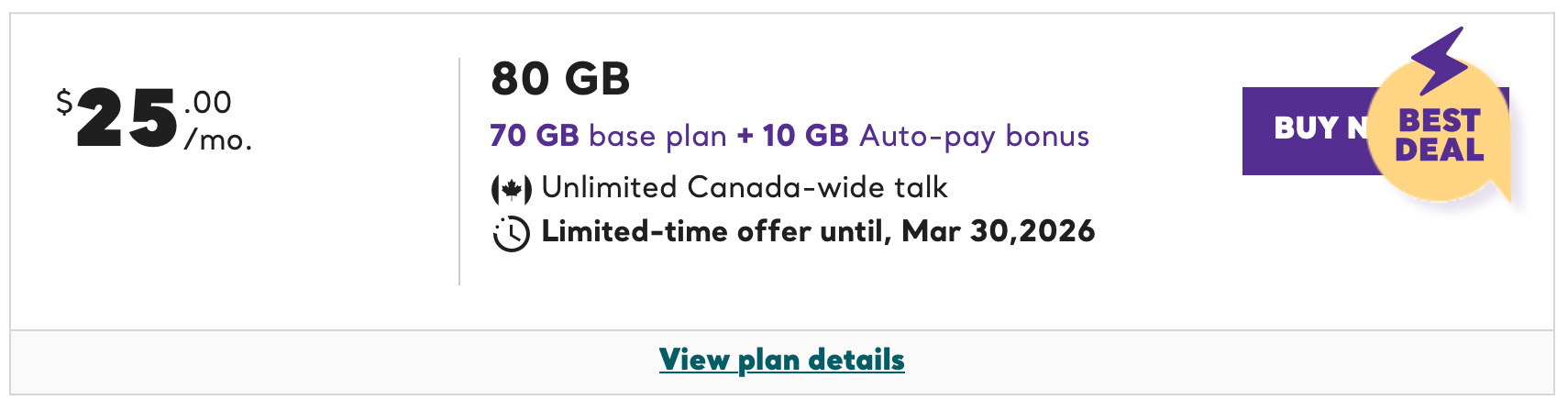Click the 10 GB Auto-pay bonus text
This screenshot has height=411, width=1568.
926,136
